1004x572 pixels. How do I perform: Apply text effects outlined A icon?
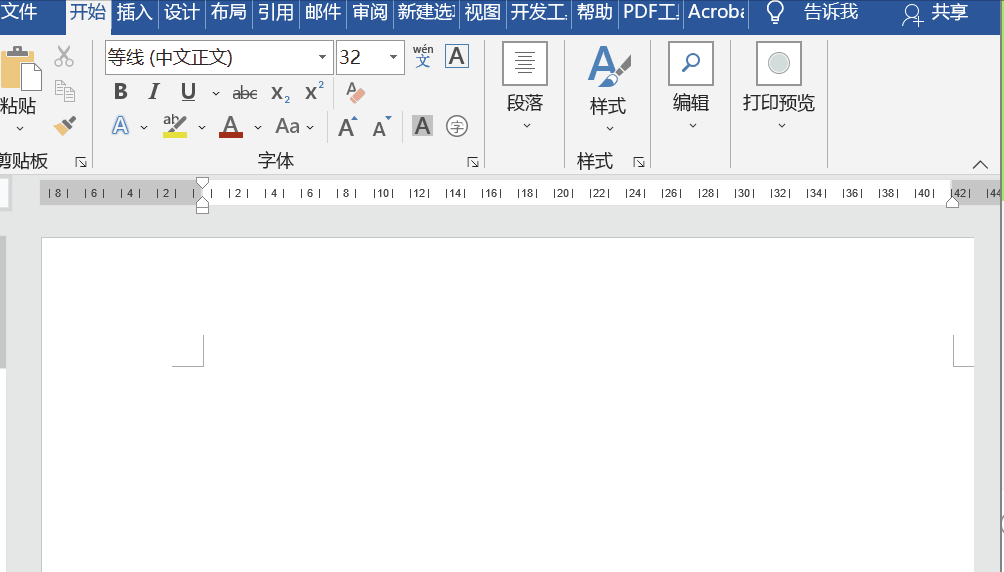pyautogui.click(x=120, y=126)
